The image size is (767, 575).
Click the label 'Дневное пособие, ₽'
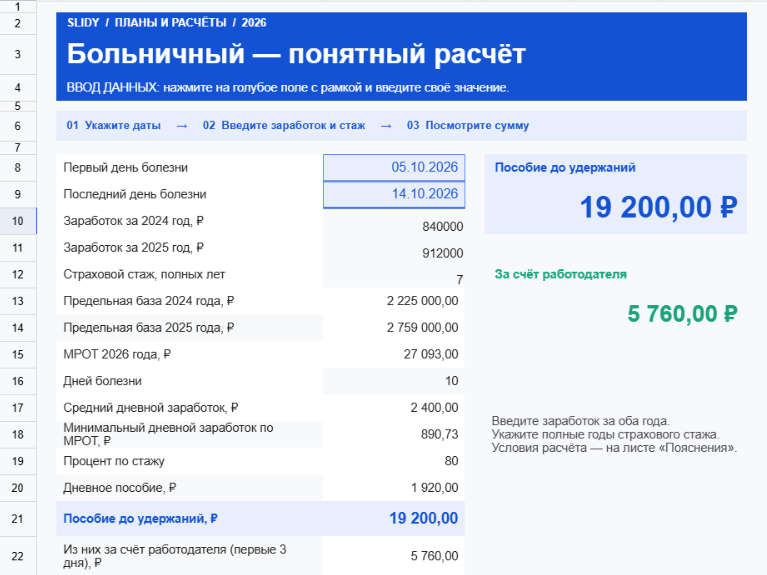[119, 488]
